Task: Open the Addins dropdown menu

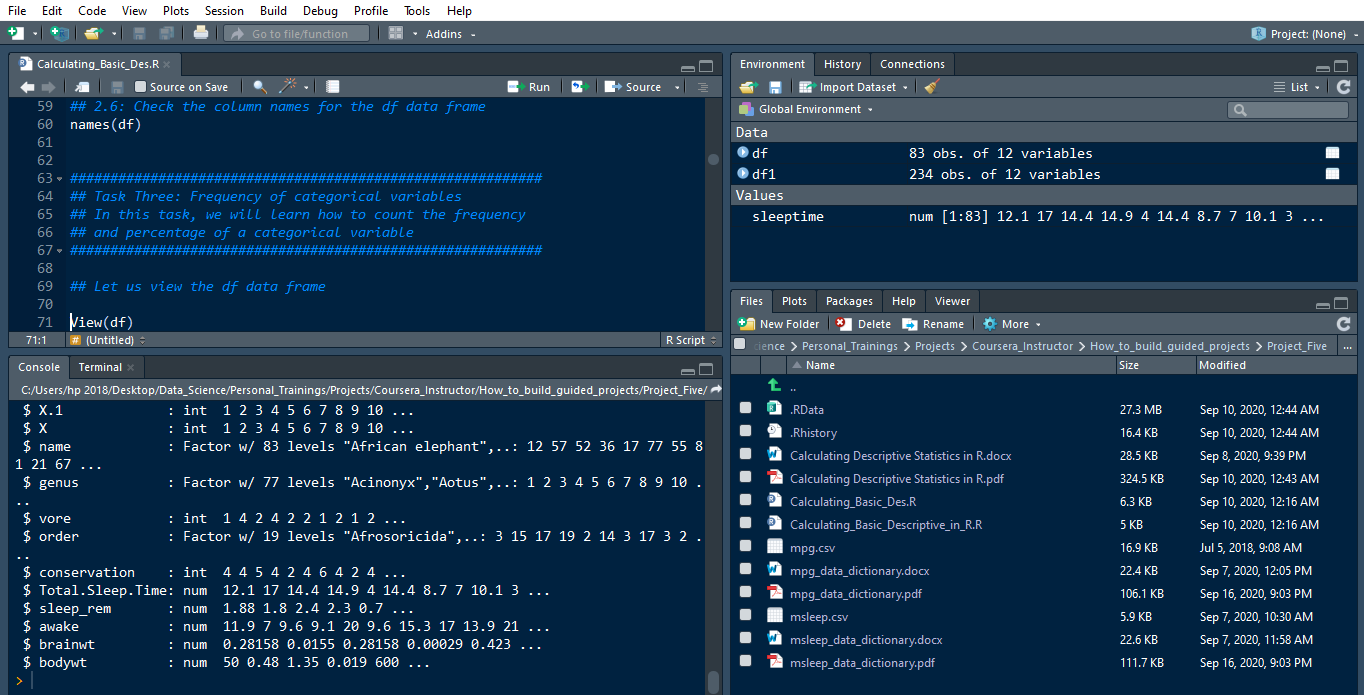Action: pos(450,34)
